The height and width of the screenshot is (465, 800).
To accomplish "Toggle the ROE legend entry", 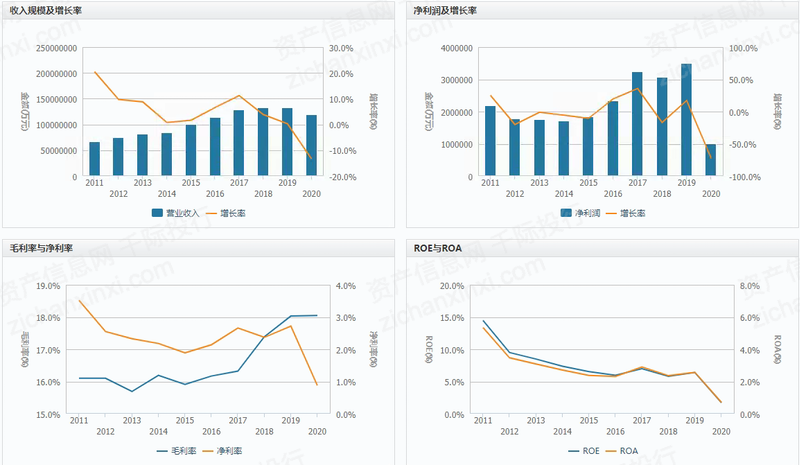I will [584, 451].
